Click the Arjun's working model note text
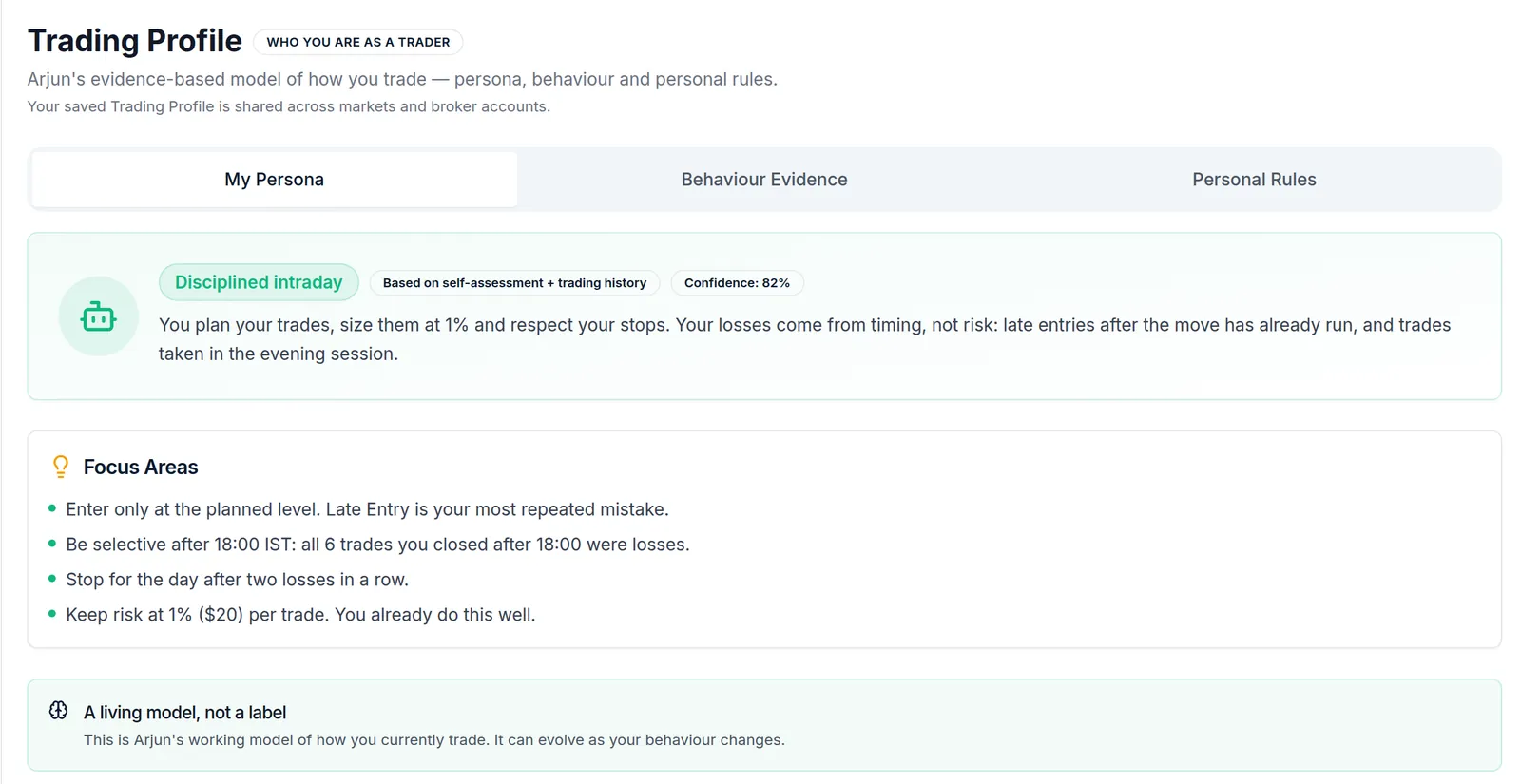1521x784 pixels. click(434, 740)
